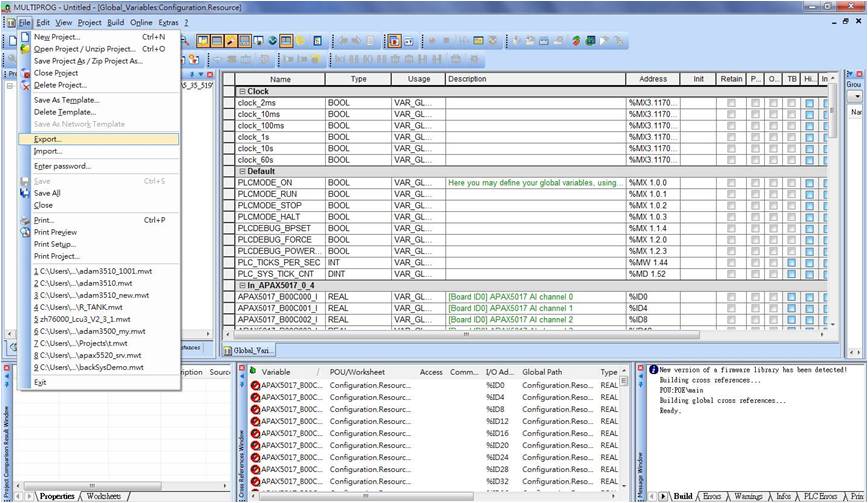The height and width of the screenshot is (503, 868).
Task: Click the blue info icon in message window
Action: (653, 370)
